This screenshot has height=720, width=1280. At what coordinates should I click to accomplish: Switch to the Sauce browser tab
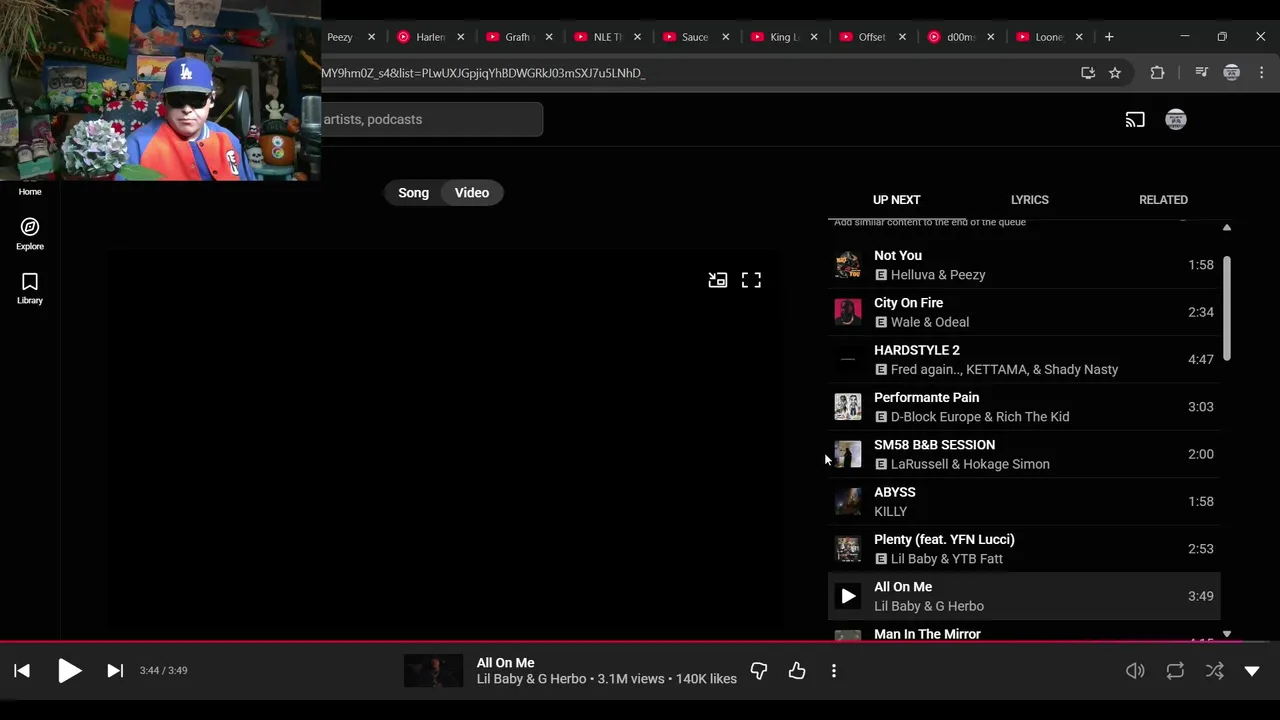click(694, 37)
